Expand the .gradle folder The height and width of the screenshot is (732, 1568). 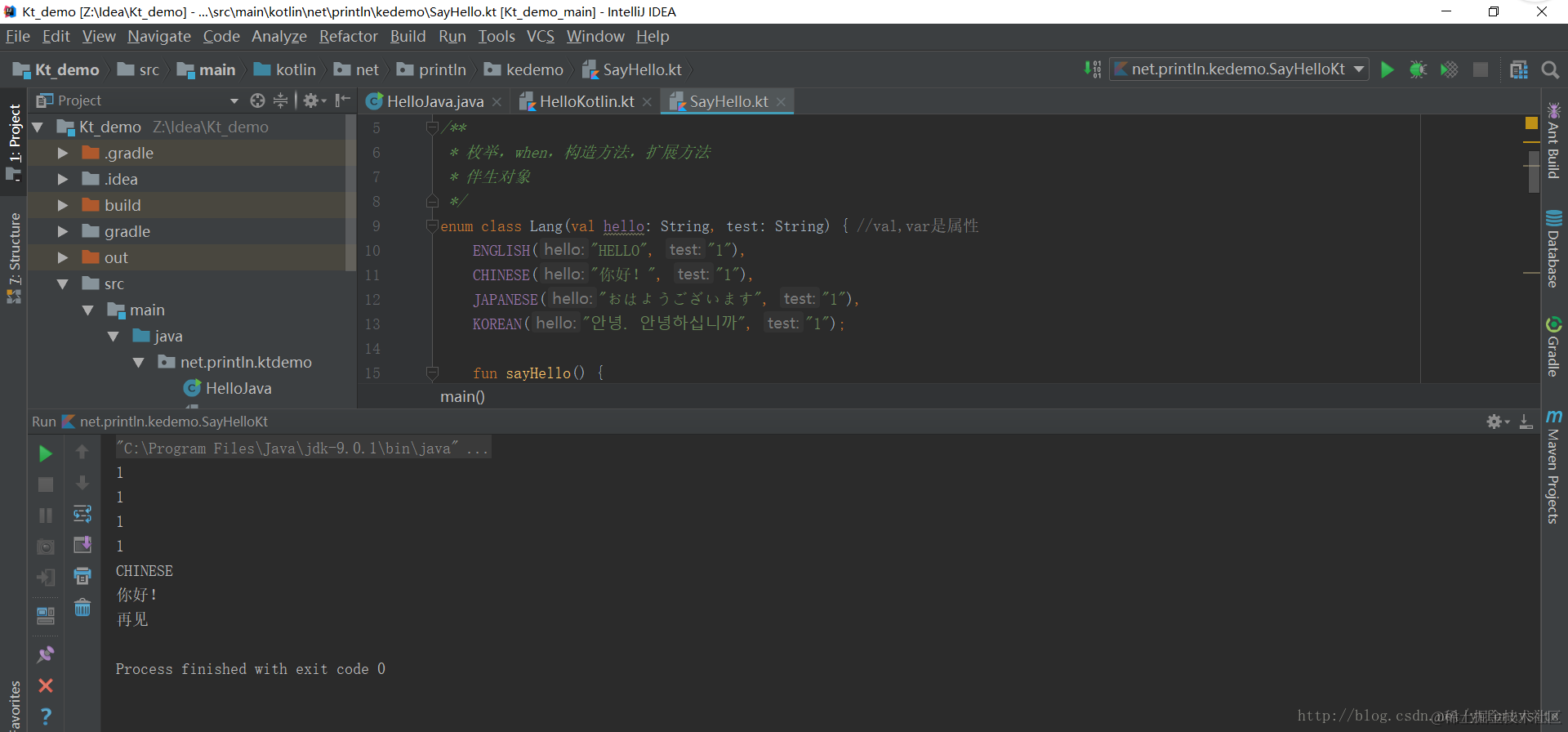[63, 153]
